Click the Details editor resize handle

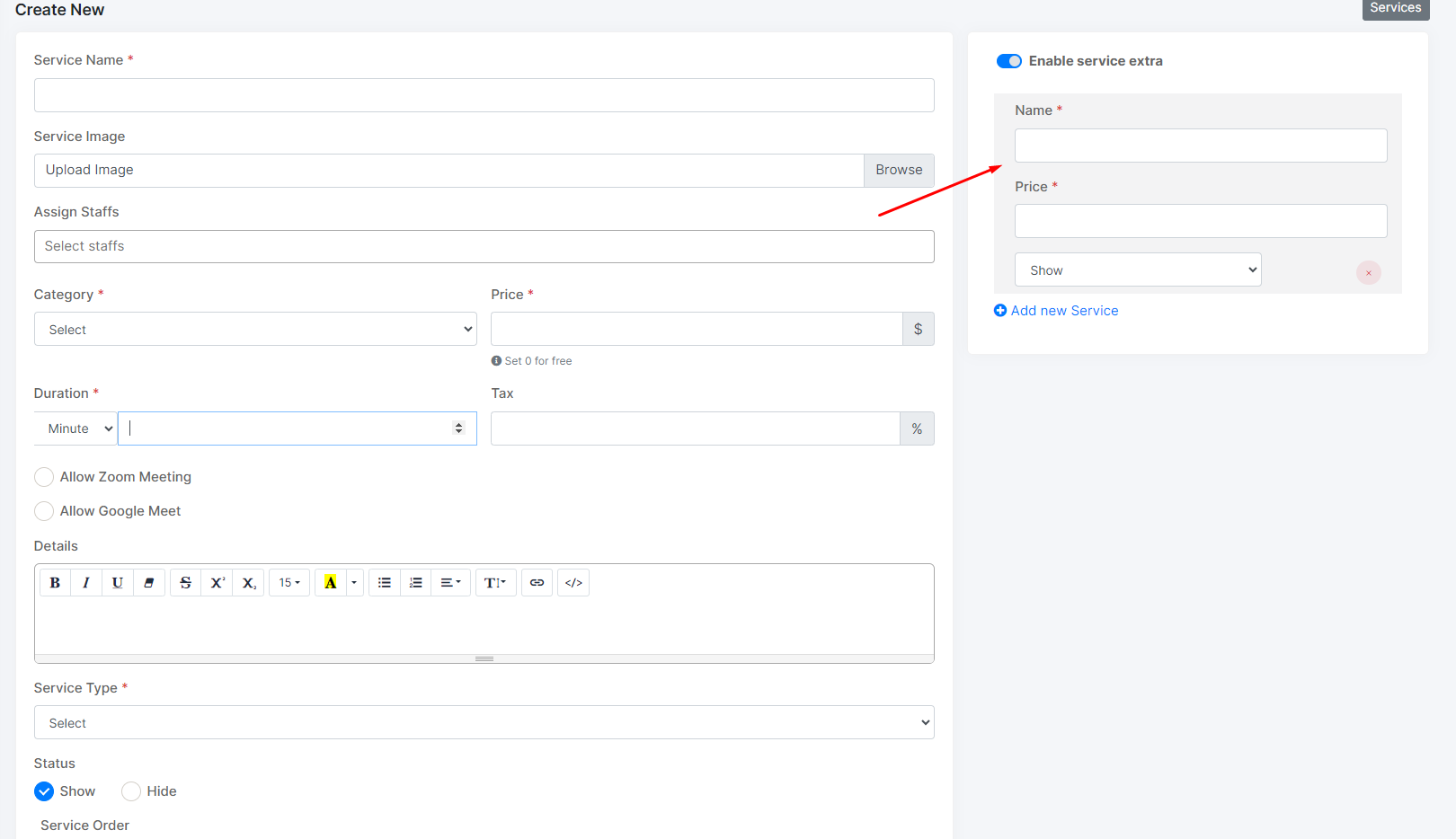coord(484,658)
